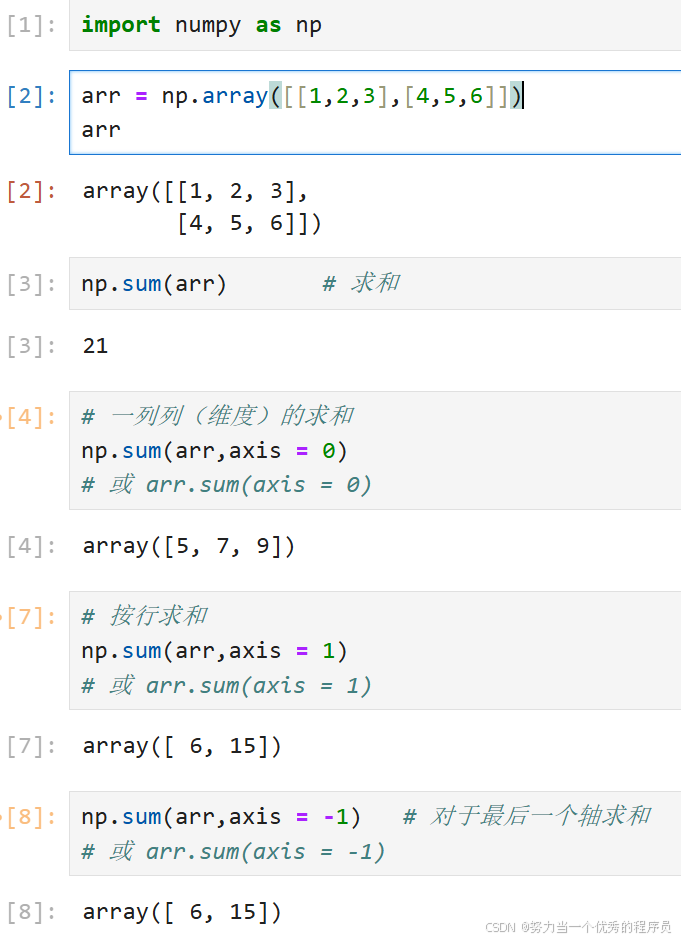This screenshot has width=681, height=941.
Task: Click the second line arr in cell [2]
Action: 101,130
